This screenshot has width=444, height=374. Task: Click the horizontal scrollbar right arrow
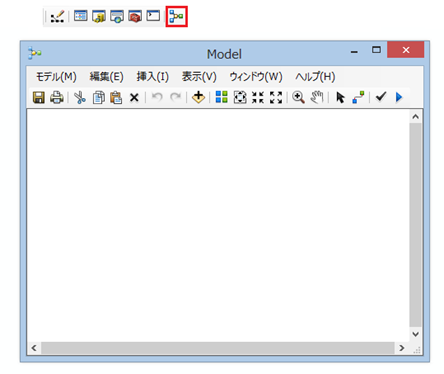(402, 348)
